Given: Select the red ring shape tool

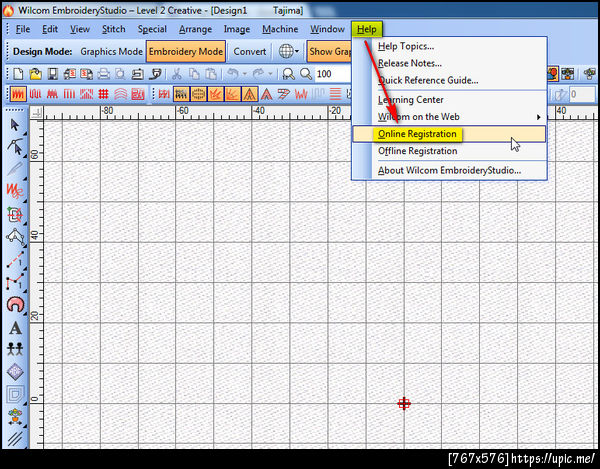Looking at the screenshot, I should click(15, 305).
